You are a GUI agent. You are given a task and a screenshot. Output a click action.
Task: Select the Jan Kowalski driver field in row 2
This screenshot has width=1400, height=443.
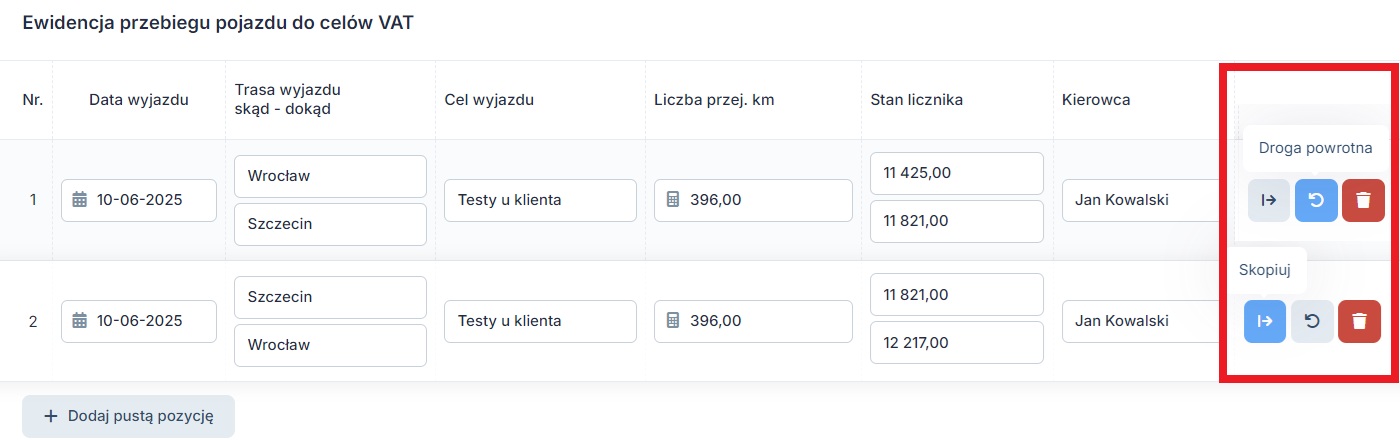(1134, 321)
